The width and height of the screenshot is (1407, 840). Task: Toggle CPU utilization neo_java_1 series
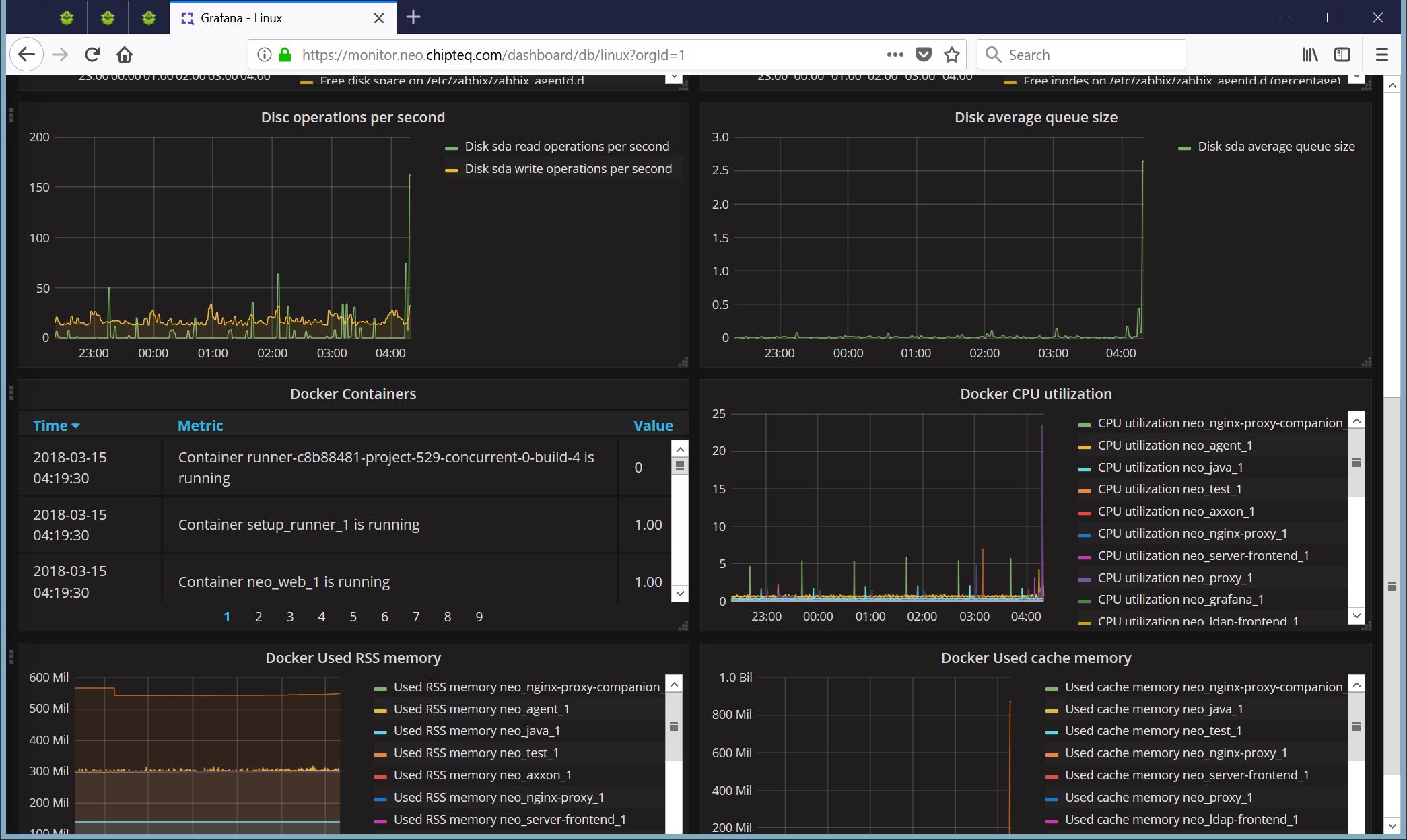point(1170,467)
